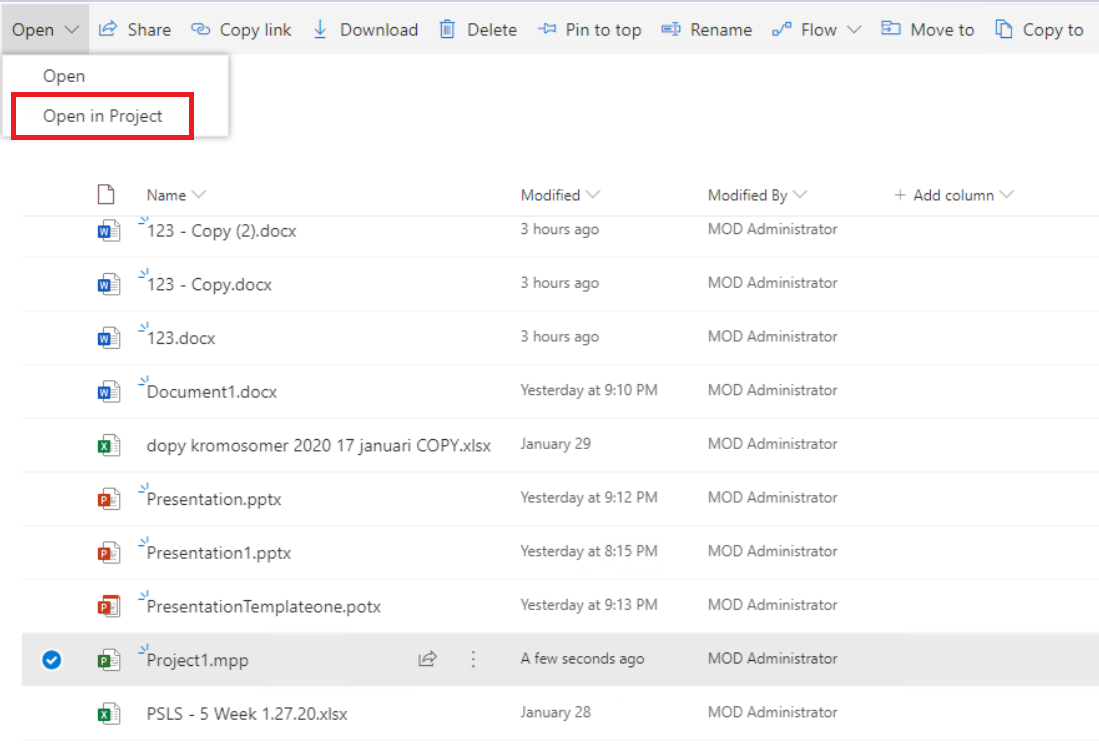1099x750 pixels.
Task: Open the 123 - Copy (2).docx file
Action: coord(221,231)
